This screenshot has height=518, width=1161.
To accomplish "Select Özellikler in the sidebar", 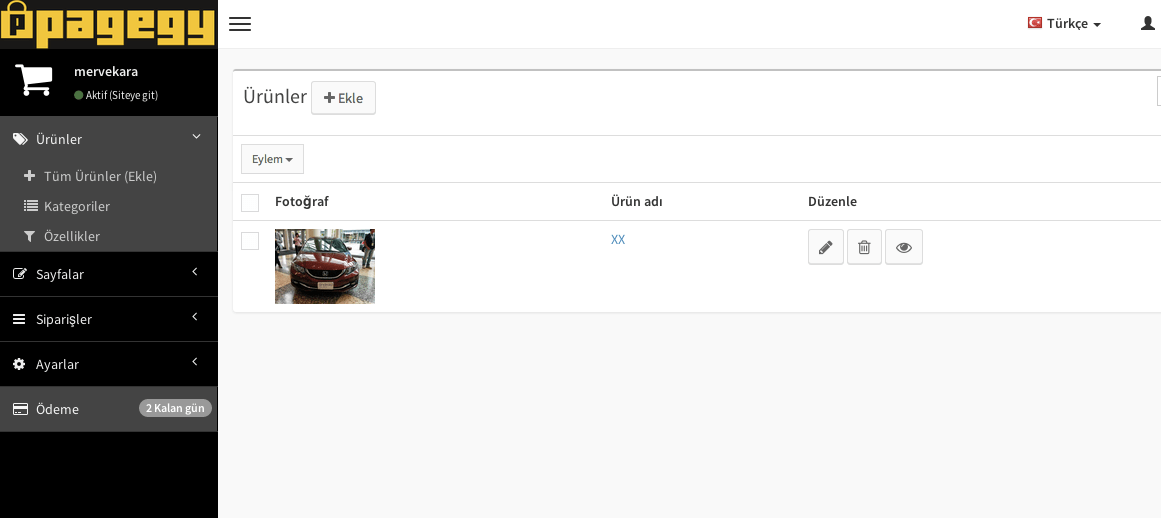I will click(71, 236).
